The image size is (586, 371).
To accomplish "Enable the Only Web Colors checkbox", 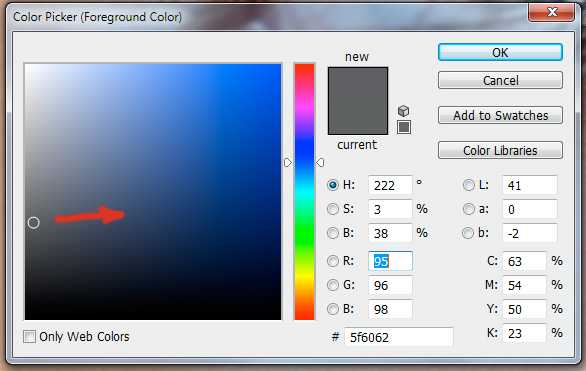I will pyautogui.click(x=30, y=337).
